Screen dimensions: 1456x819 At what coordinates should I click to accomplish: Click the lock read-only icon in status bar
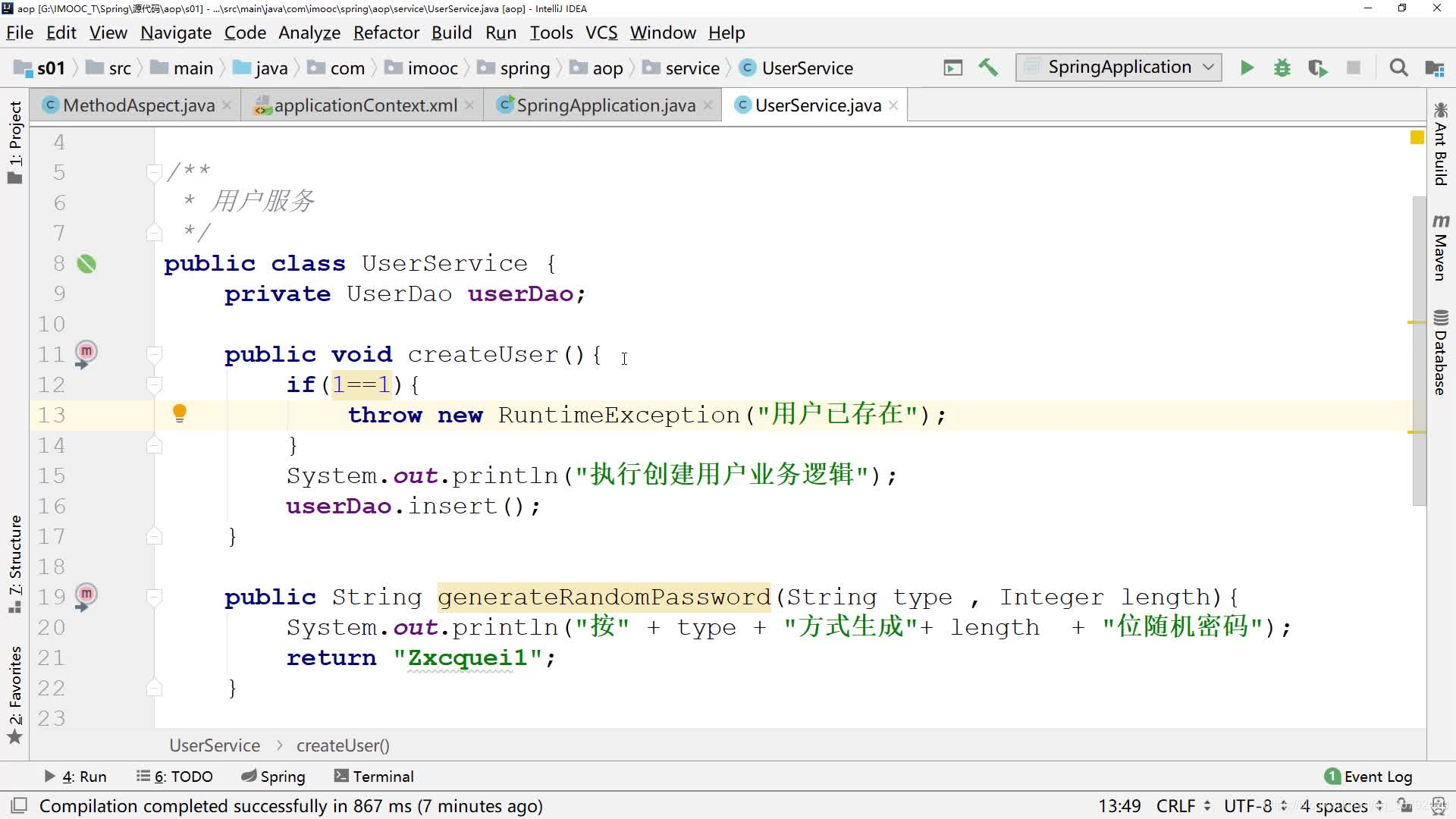click(1405, 805)
